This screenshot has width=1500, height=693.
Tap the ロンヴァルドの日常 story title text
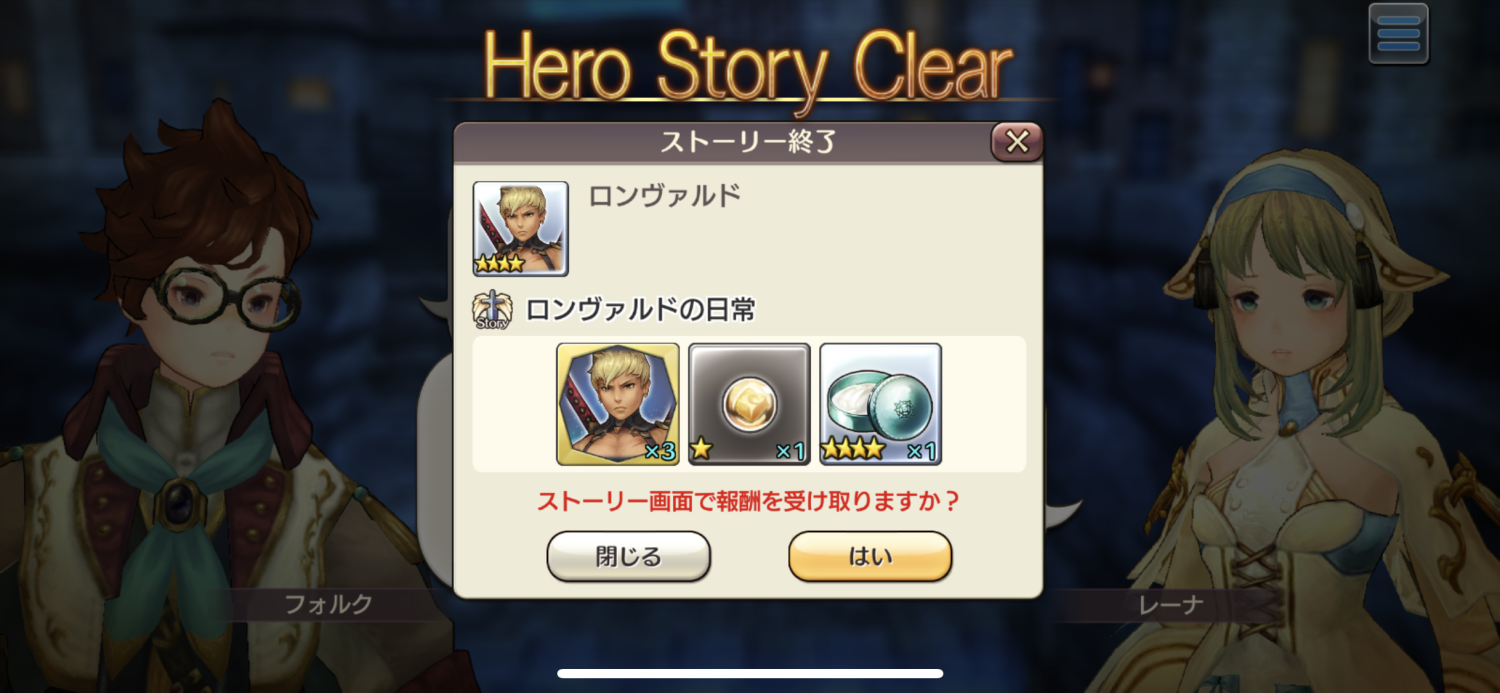pos(640,311)
